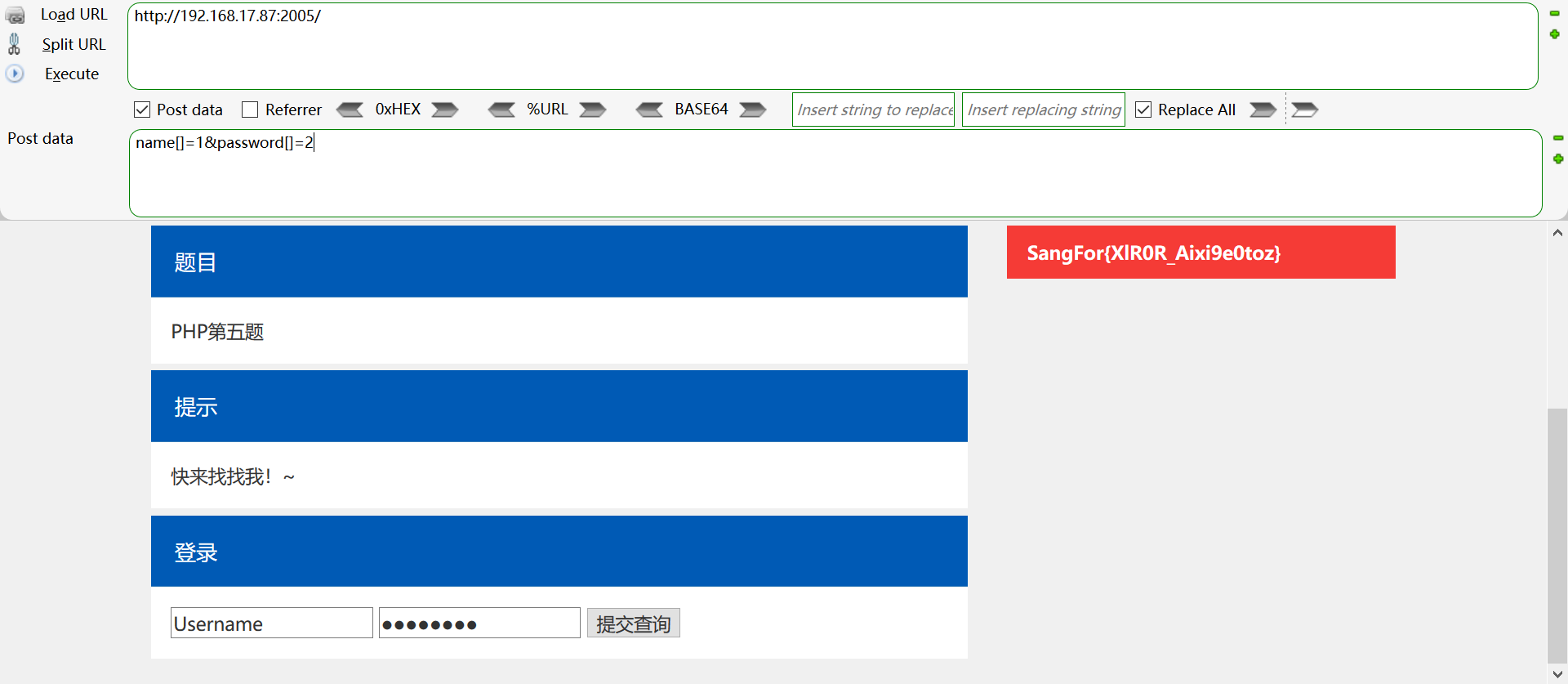Click the 0xHEX decode left arrow
The width and height of the screenshot is (1568, 684).
pyautogui.click(x=350, y=110)
